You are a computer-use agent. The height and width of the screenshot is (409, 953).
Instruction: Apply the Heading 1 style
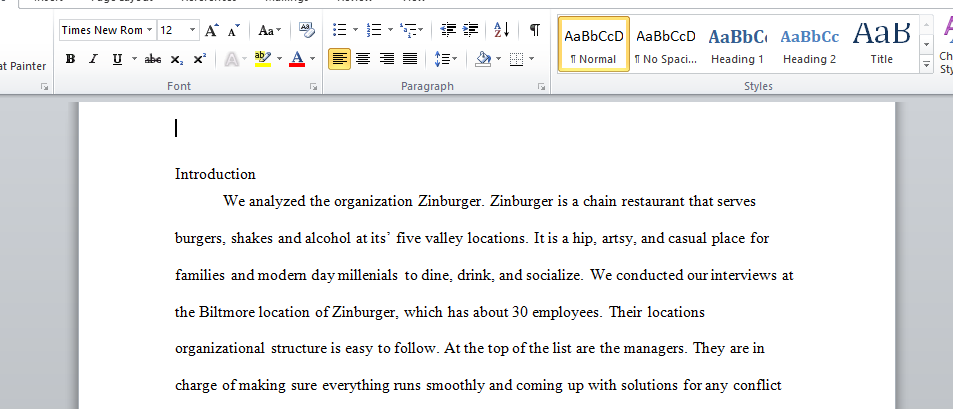click(737, 44)
